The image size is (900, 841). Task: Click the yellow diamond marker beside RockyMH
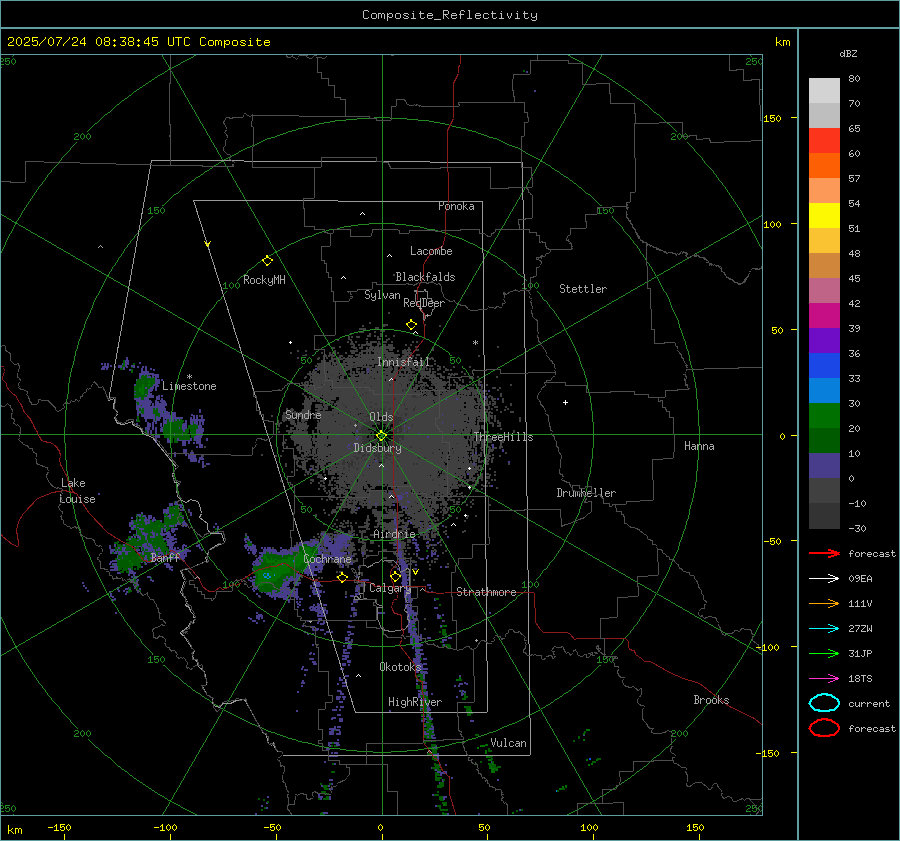[x=267, y=261]
